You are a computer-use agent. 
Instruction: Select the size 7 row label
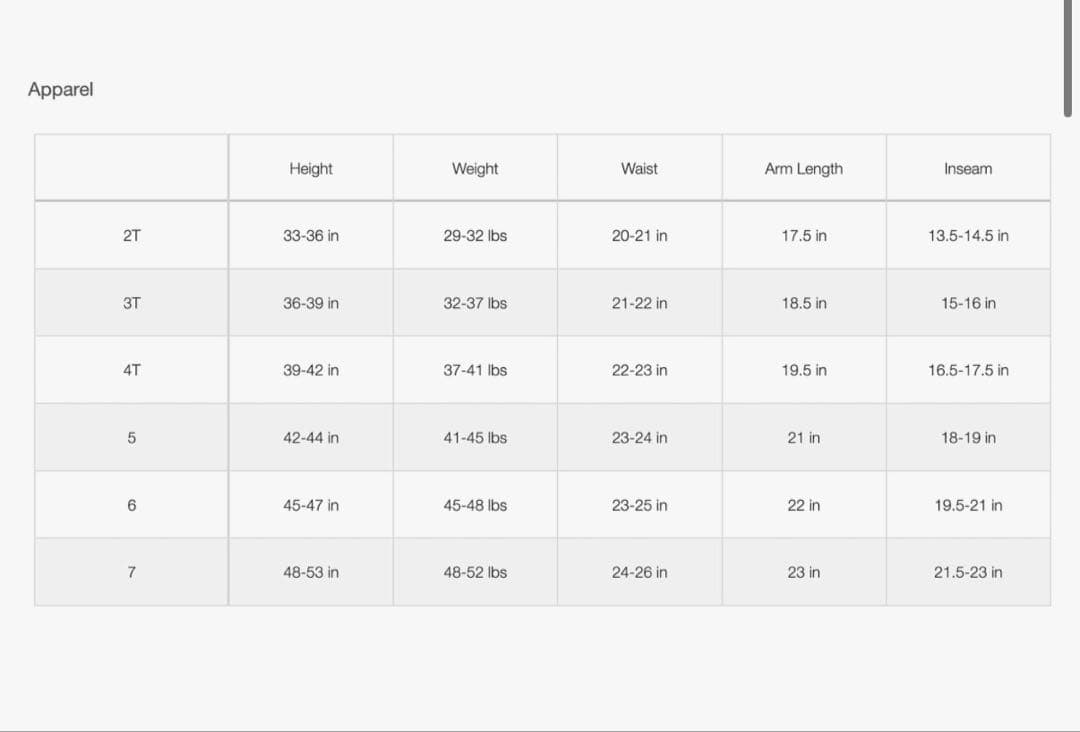[x=132, y=572]
